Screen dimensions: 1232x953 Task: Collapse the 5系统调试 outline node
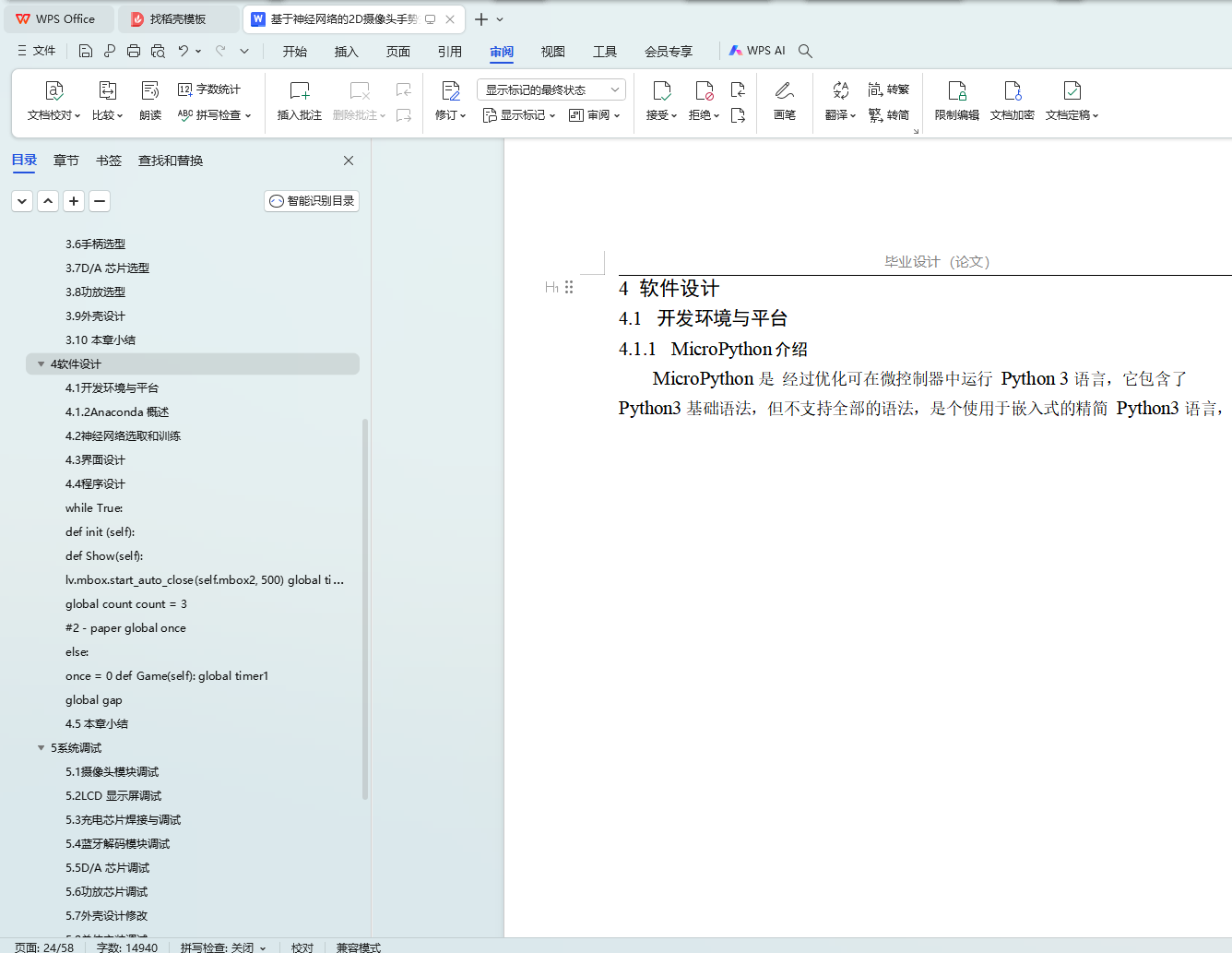(x=41, y=748)
